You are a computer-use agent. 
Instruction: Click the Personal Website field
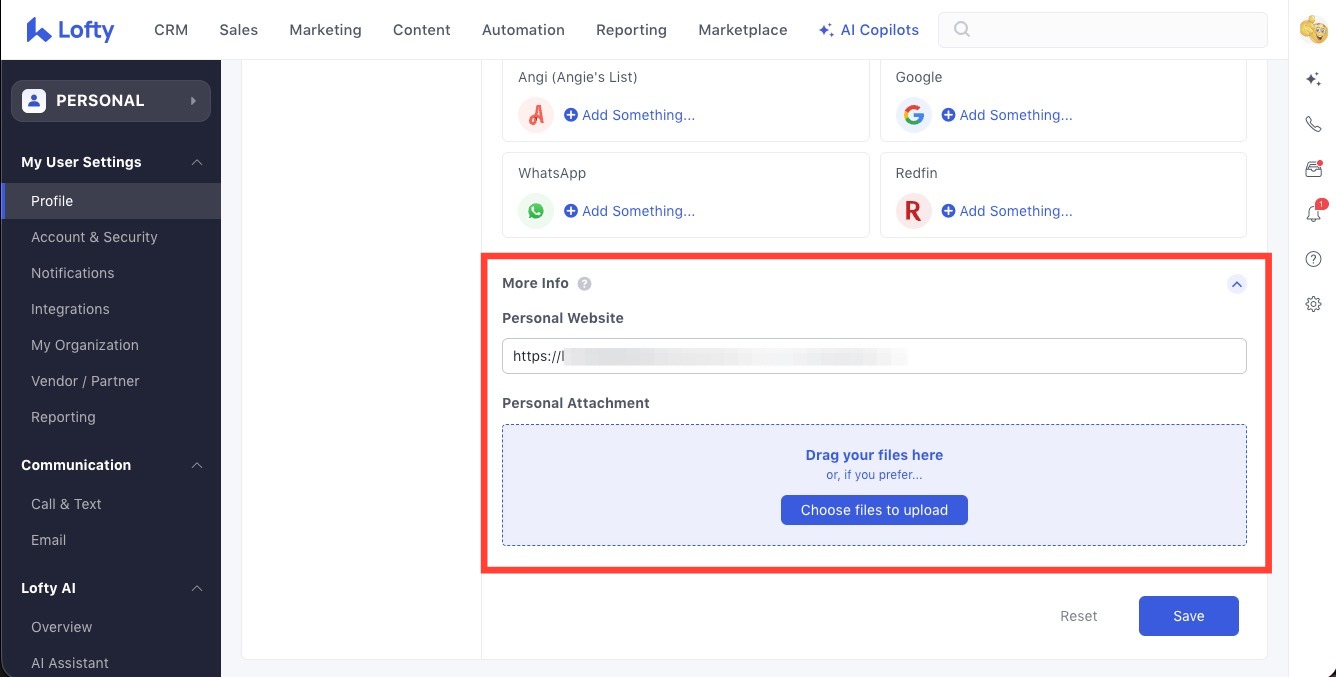pos(874,356)
